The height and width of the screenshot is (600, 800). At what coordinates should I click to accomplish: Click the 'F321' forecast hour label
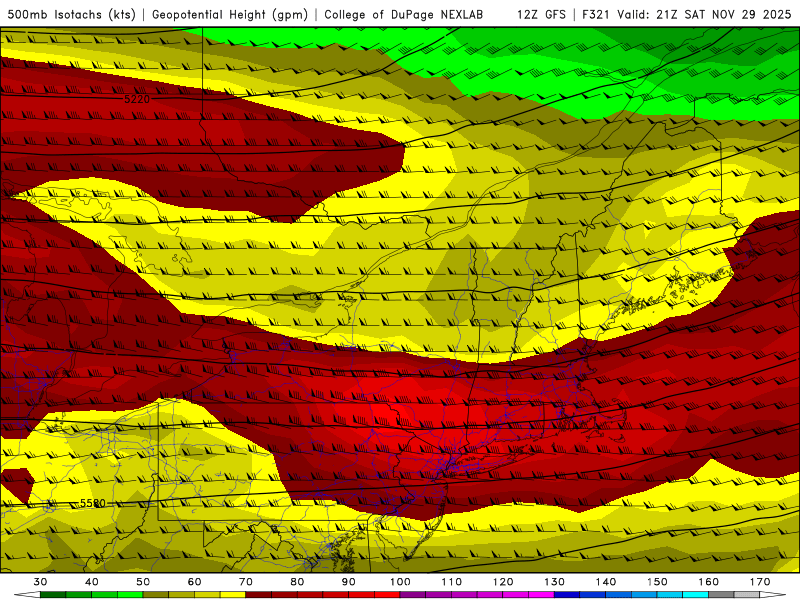pyautogui.click(x=596, y=14)
